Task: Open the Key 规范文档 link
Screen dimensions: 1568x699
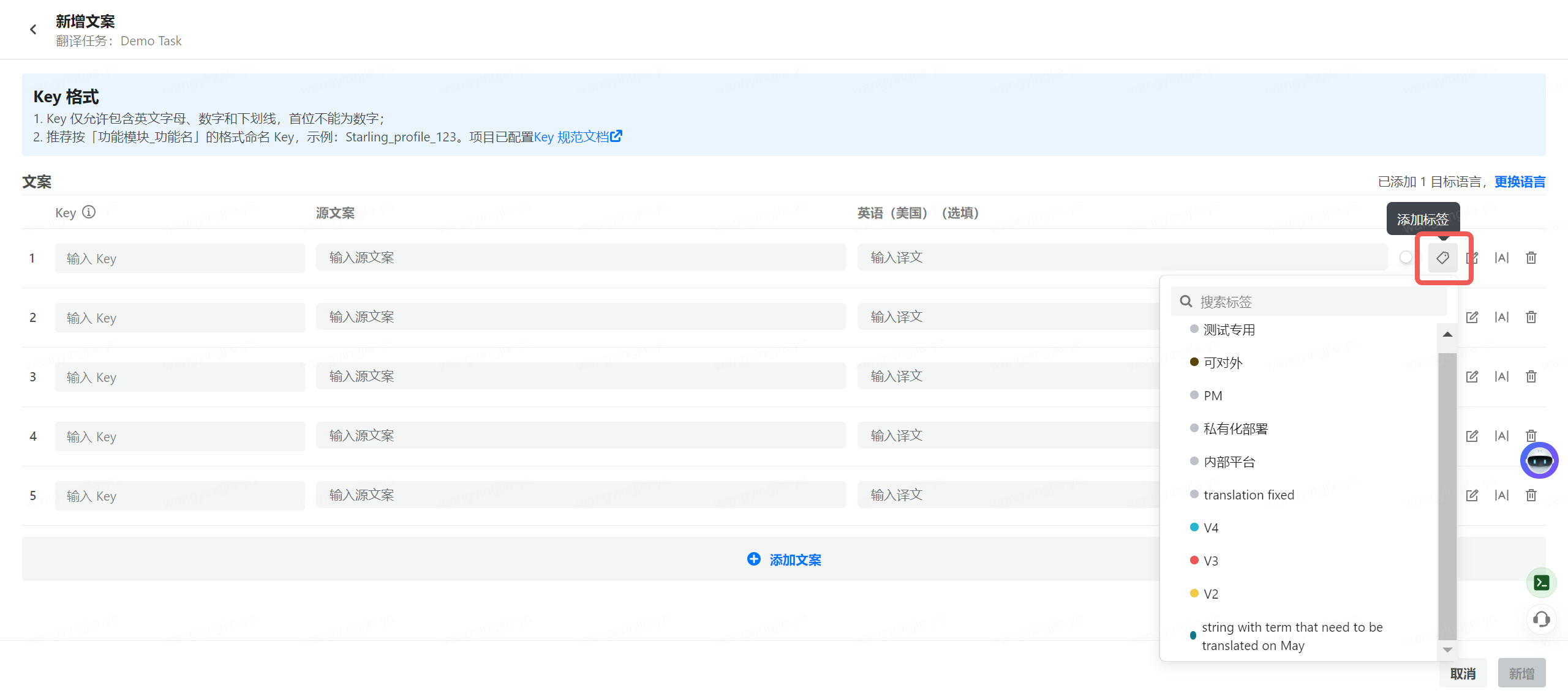Action: [x=577, y=137]
